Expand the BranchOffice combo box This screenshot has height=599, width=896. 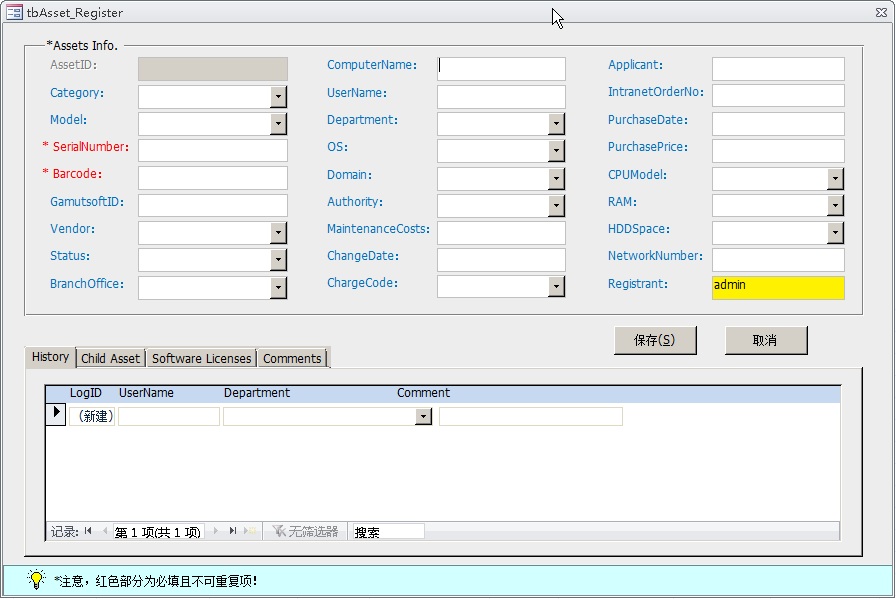point(278,288)
